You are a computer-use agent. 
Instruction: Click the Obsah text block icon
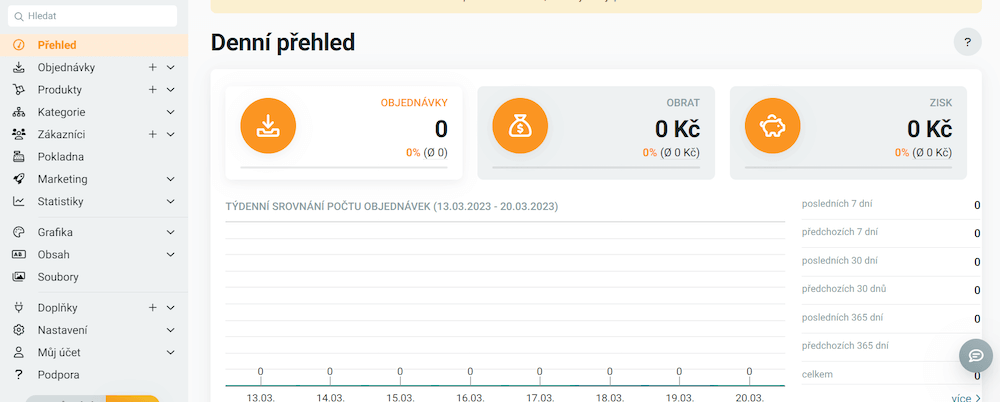click(18, 255)
